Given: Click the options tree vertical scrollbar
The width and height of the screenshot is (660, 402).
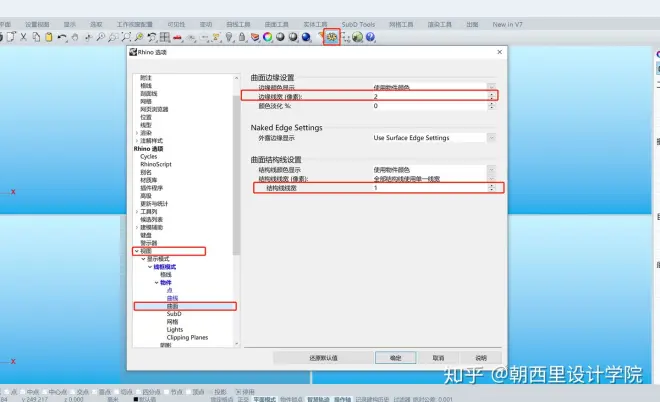Looking at the screenshot, I should coord(236,175).
